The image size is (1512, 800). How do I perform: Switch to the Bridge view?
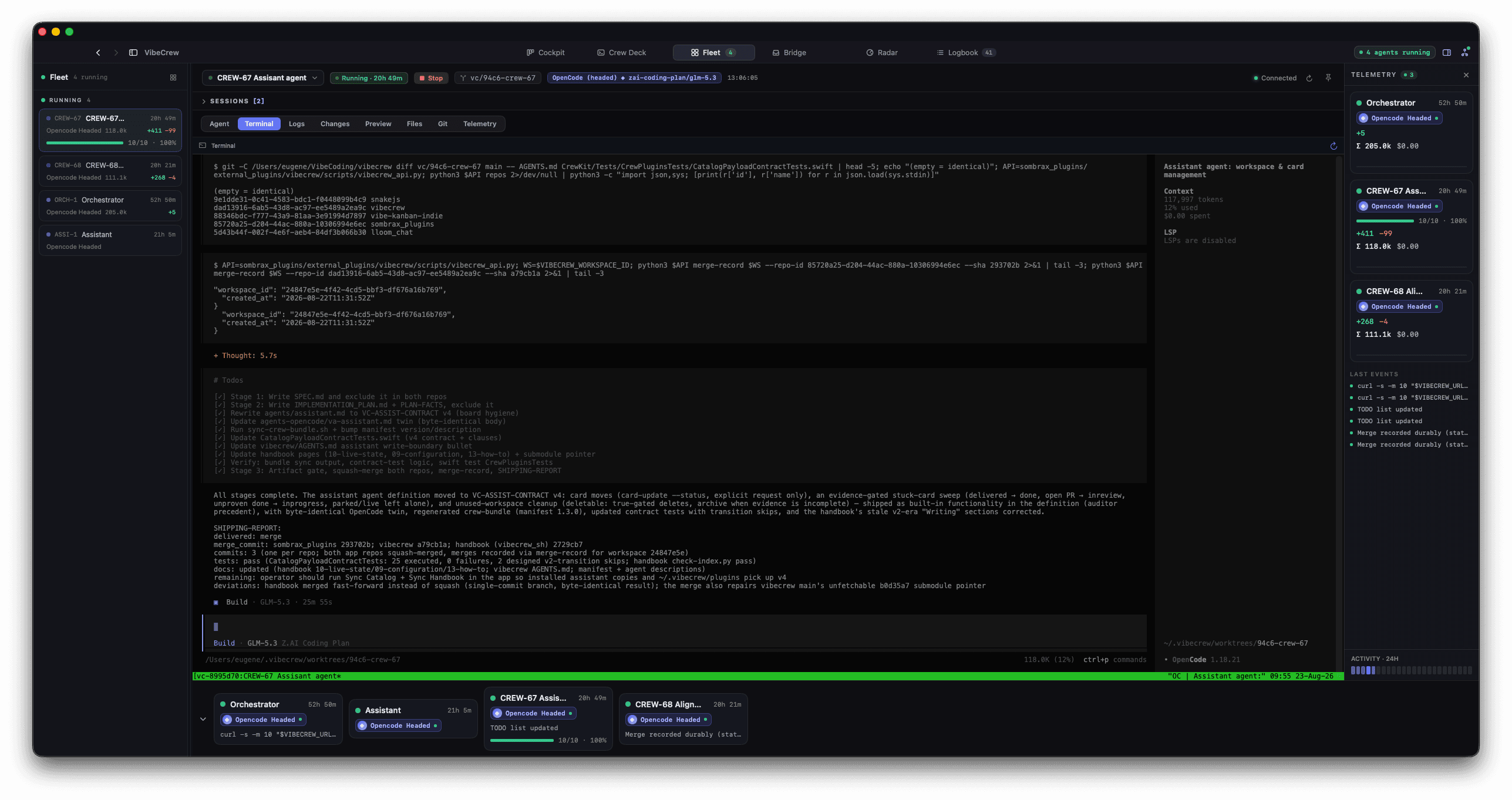pos(789,53)
